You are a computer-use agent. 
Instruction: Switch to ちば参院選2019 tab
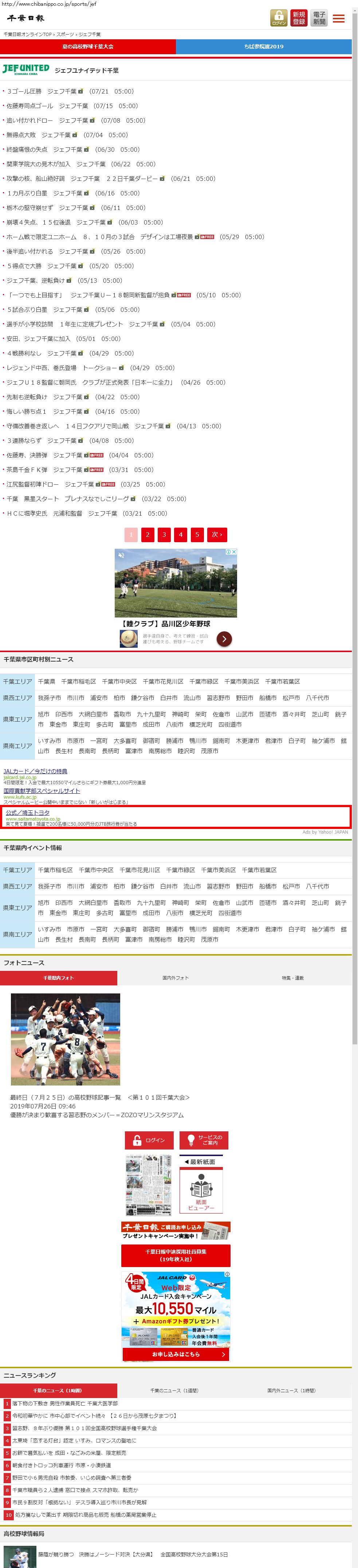pos(264,46)
